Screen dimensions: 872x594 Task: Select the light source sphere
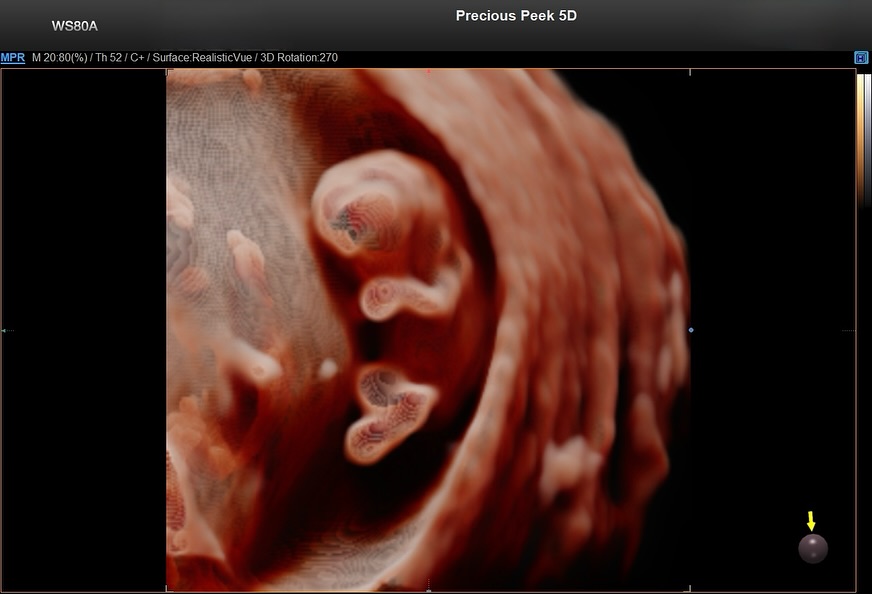[x=812, y=548]
